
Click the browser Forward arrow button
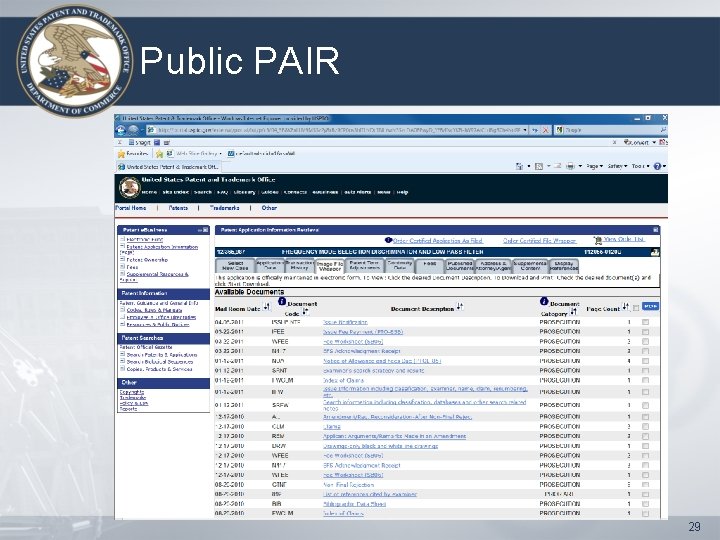pos(133,130)
